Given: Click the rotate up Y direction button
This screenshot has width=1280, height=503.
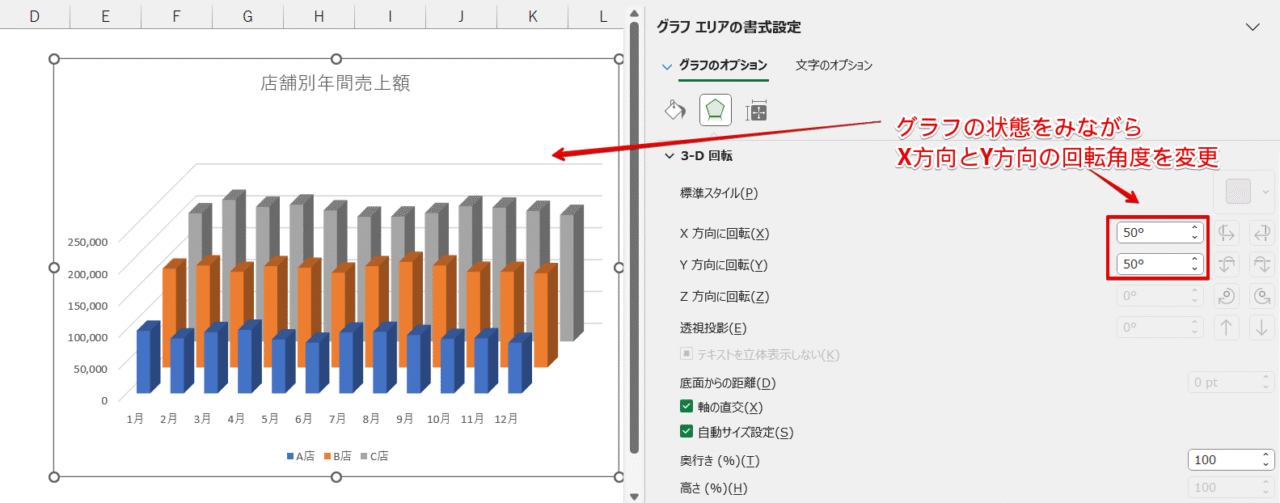Looking at the screenshot, I should point(1227,265).
